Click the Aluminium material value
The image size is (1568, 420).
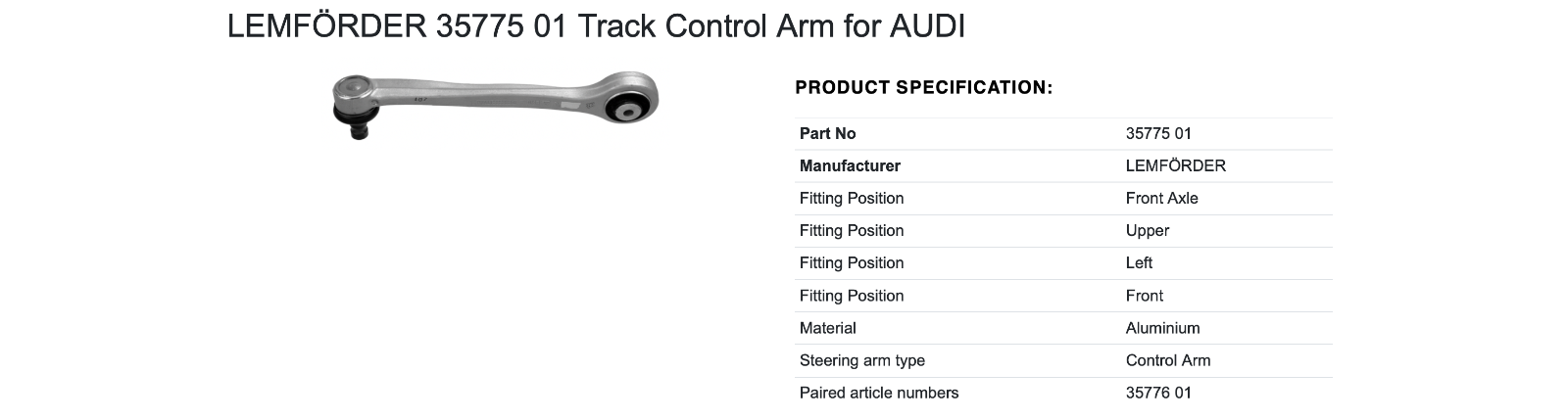pos(1163,328)
